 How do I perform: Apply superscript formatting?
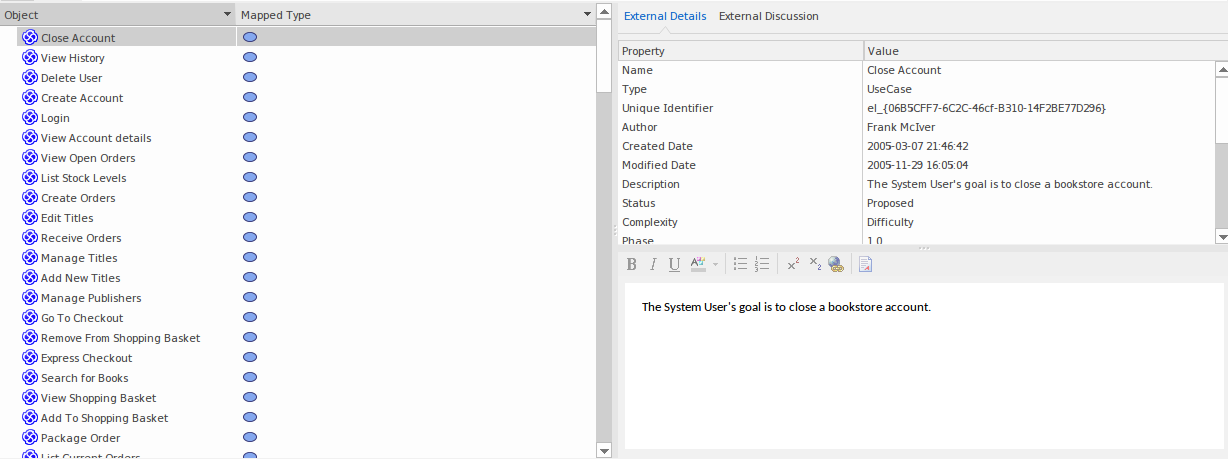(793, 264)
